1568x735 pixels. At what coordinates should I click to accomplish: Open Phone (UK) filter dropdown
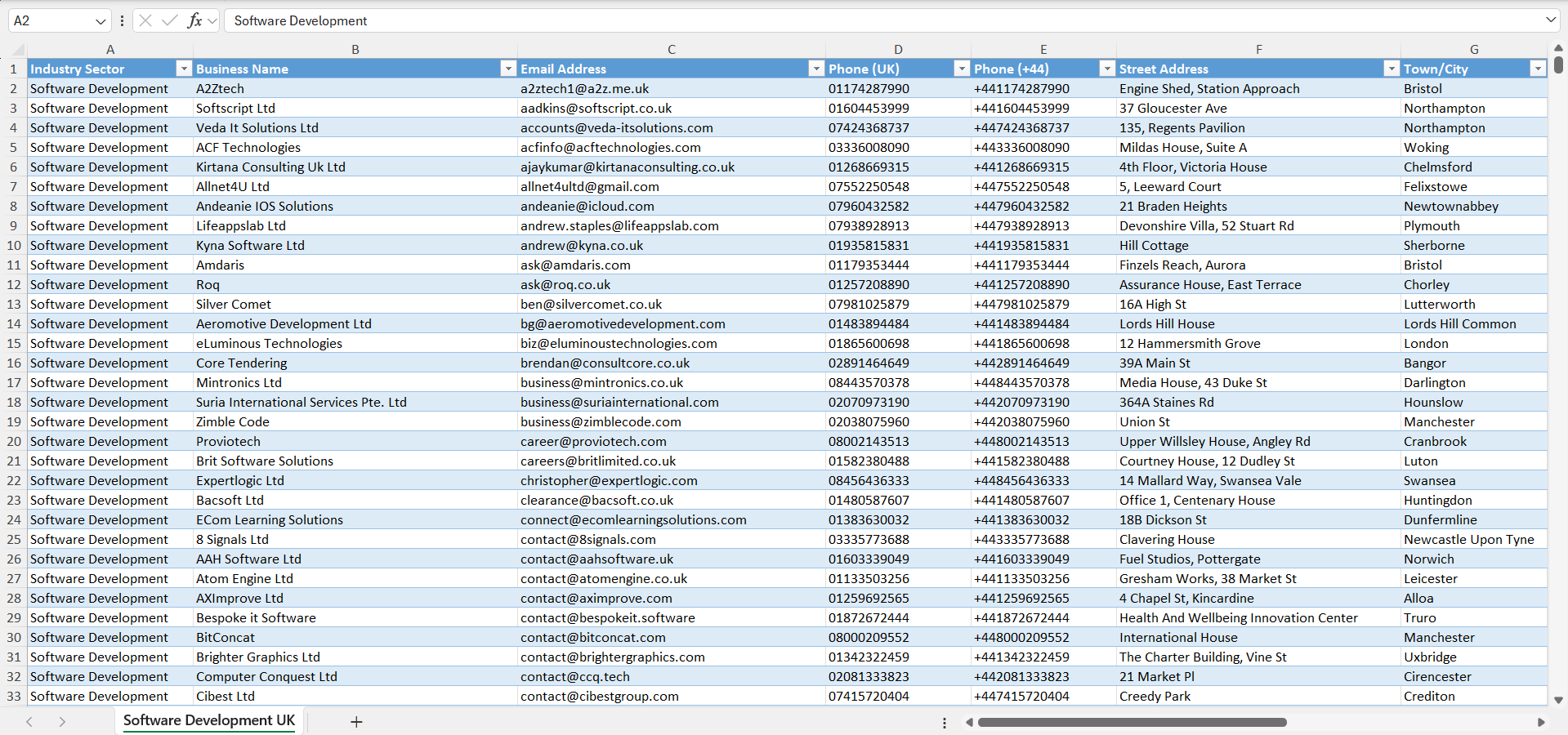[x=962, y=69]
